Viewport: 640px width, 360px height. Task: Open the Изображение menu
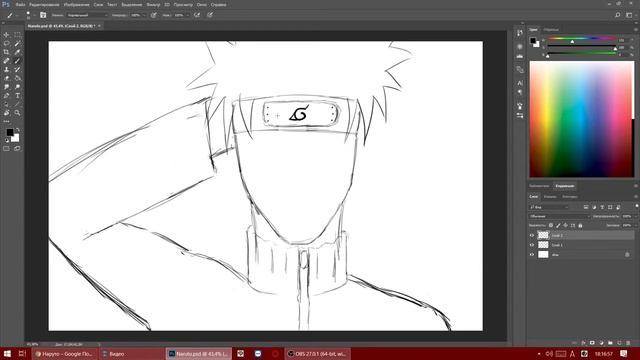(76, 5)
